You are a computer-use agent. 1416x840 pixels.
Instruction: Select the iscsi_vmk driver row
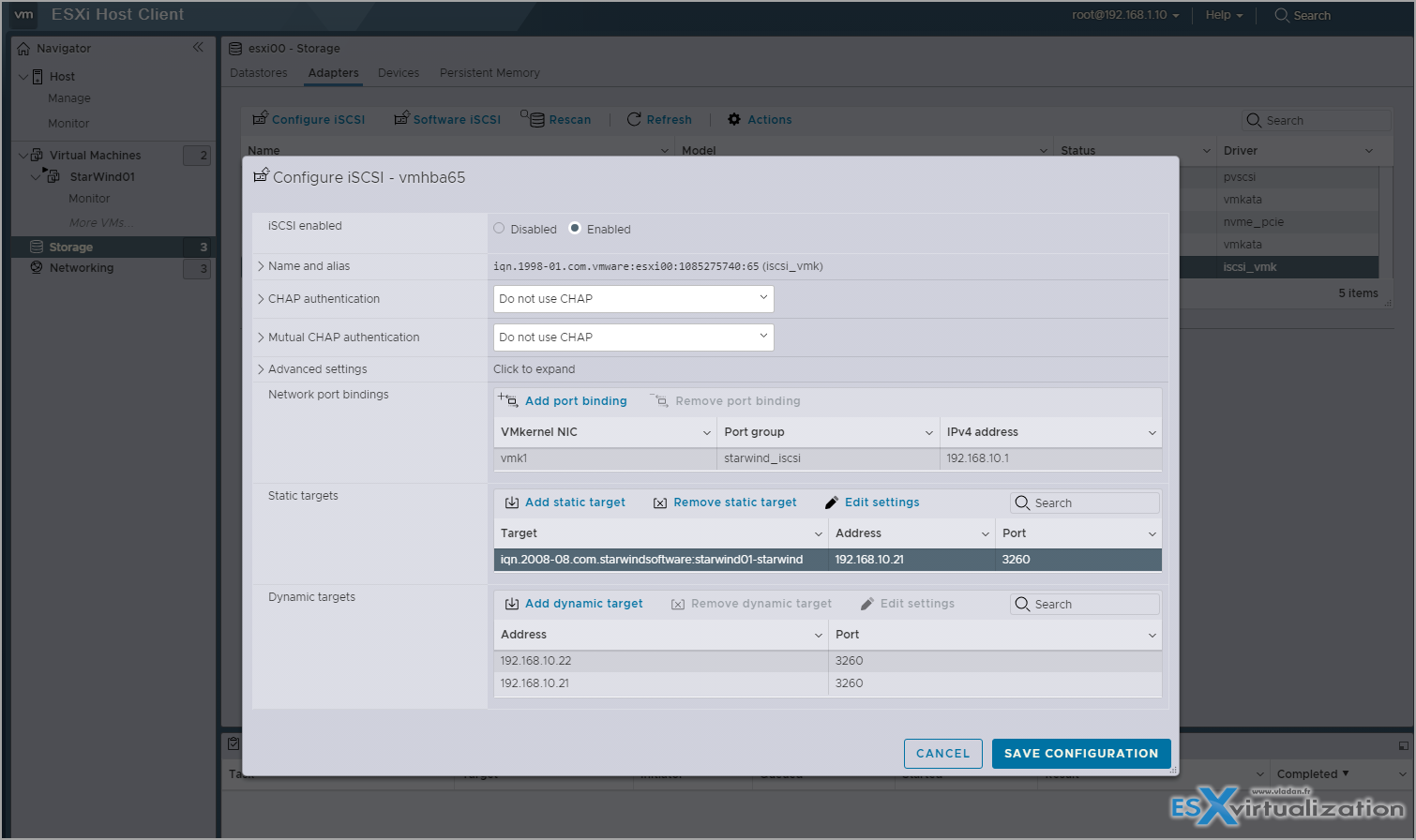pos(1279,267)
